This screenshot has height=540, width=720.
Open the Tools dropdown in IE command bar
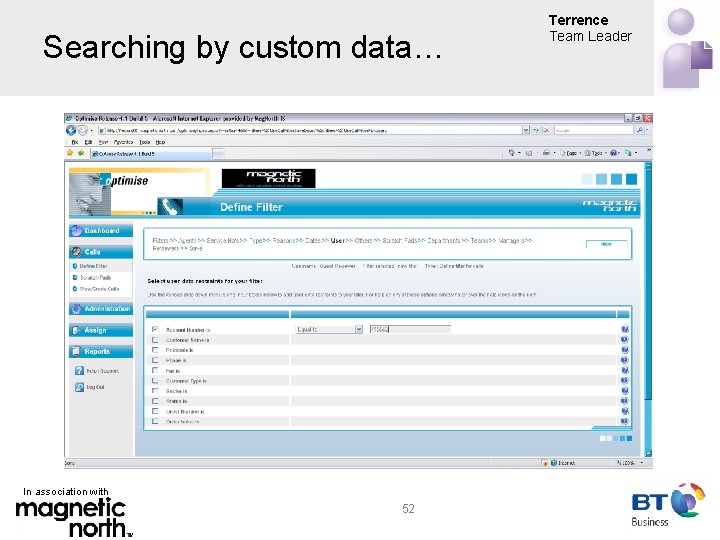click(596, 153)
